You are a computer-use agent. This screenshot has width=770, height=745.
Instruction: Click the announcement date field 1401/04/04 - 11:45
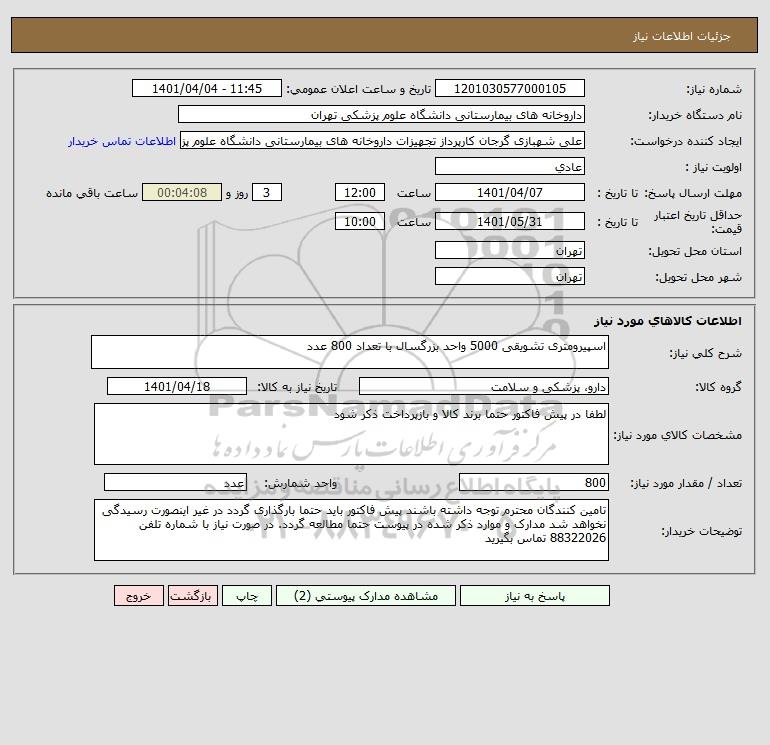[207, 88]
